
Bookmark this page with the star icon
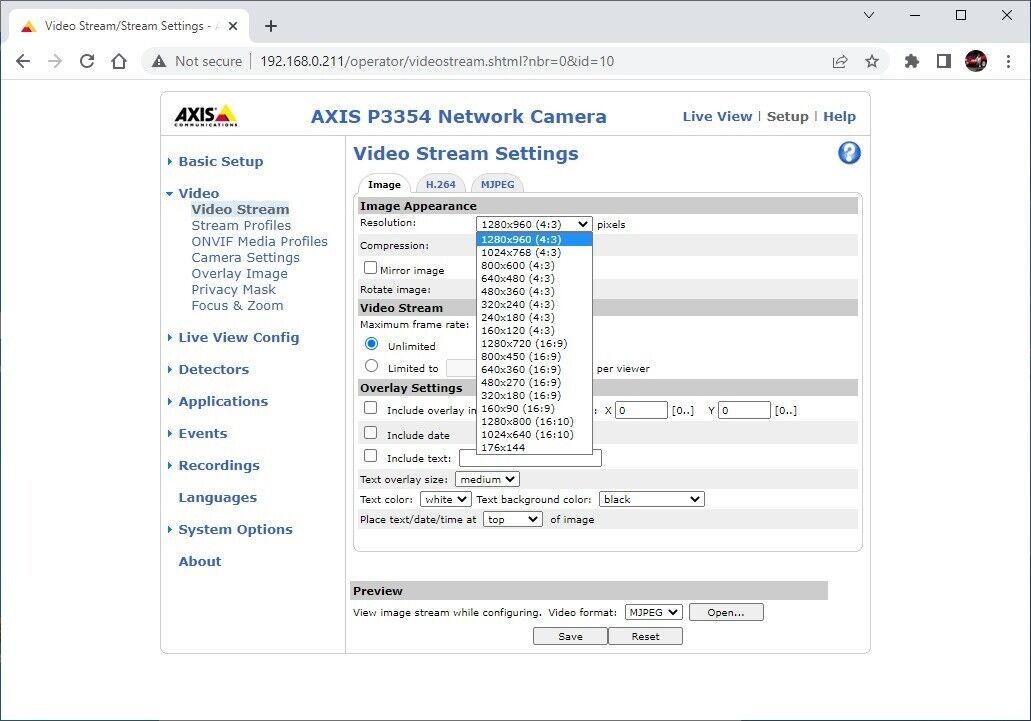coord(872,61)
